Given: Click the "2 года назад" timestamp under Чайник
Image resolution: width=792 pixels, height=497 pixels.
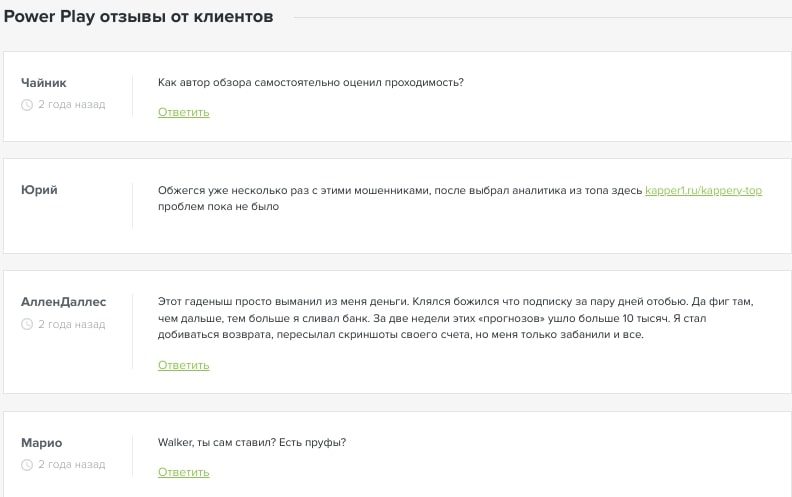Looking at the screenshot, I should (x=71, y=105).
